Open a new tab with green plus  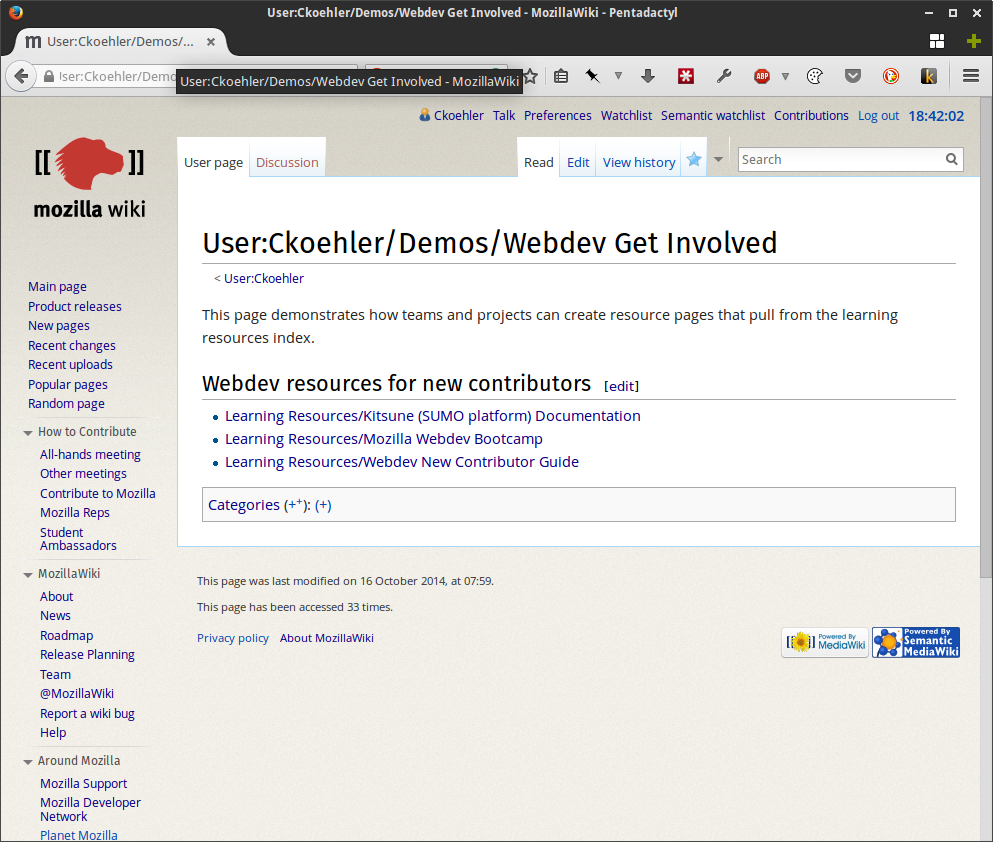click(x=974, y=42)
